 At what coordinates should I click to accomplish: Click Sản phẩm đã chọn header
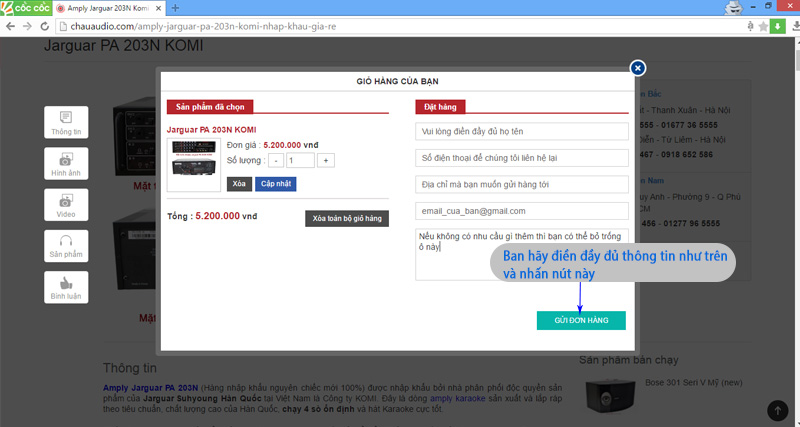(x=210, y=107)
